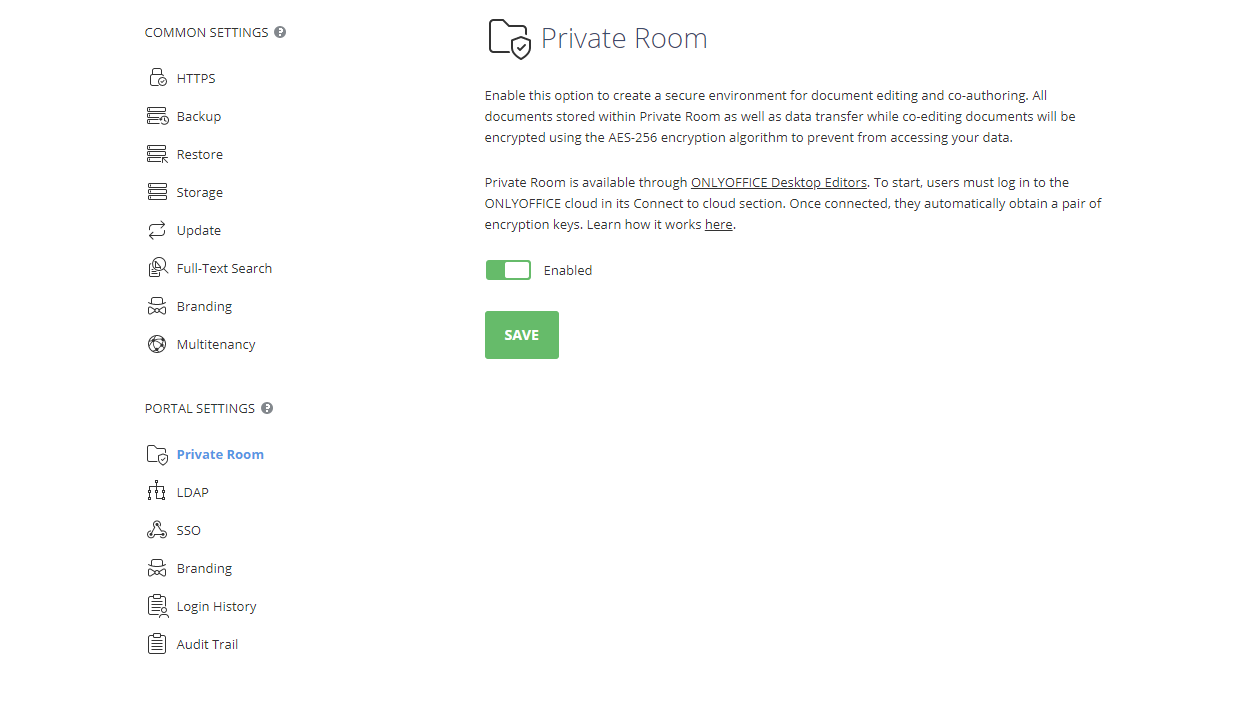Disable the Private Room Enabled switch
Screen dimensions: 1240x708
tap(508, 269)
